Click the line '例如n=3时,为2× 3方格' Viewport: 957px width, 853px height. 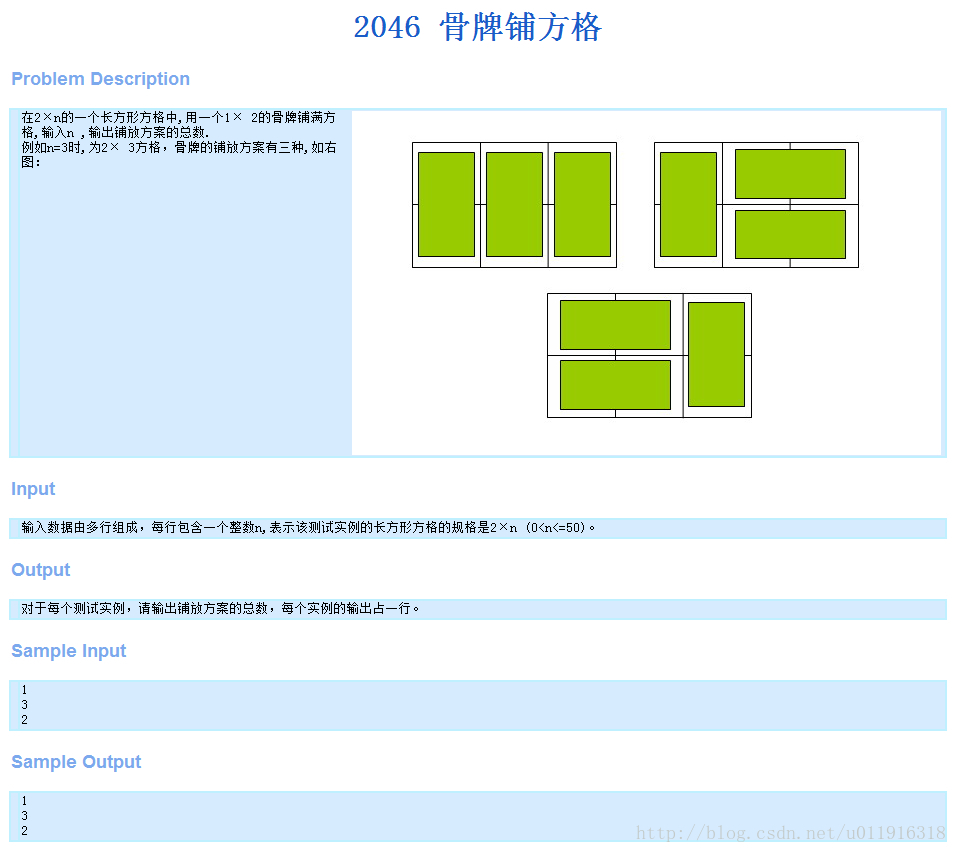tap(178, 154)
